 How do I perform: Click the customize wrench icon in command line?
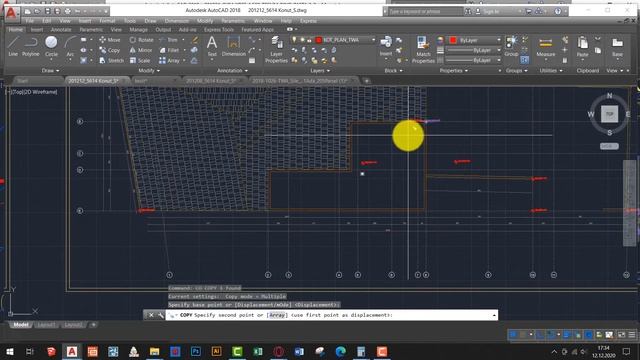click(160, 315)
